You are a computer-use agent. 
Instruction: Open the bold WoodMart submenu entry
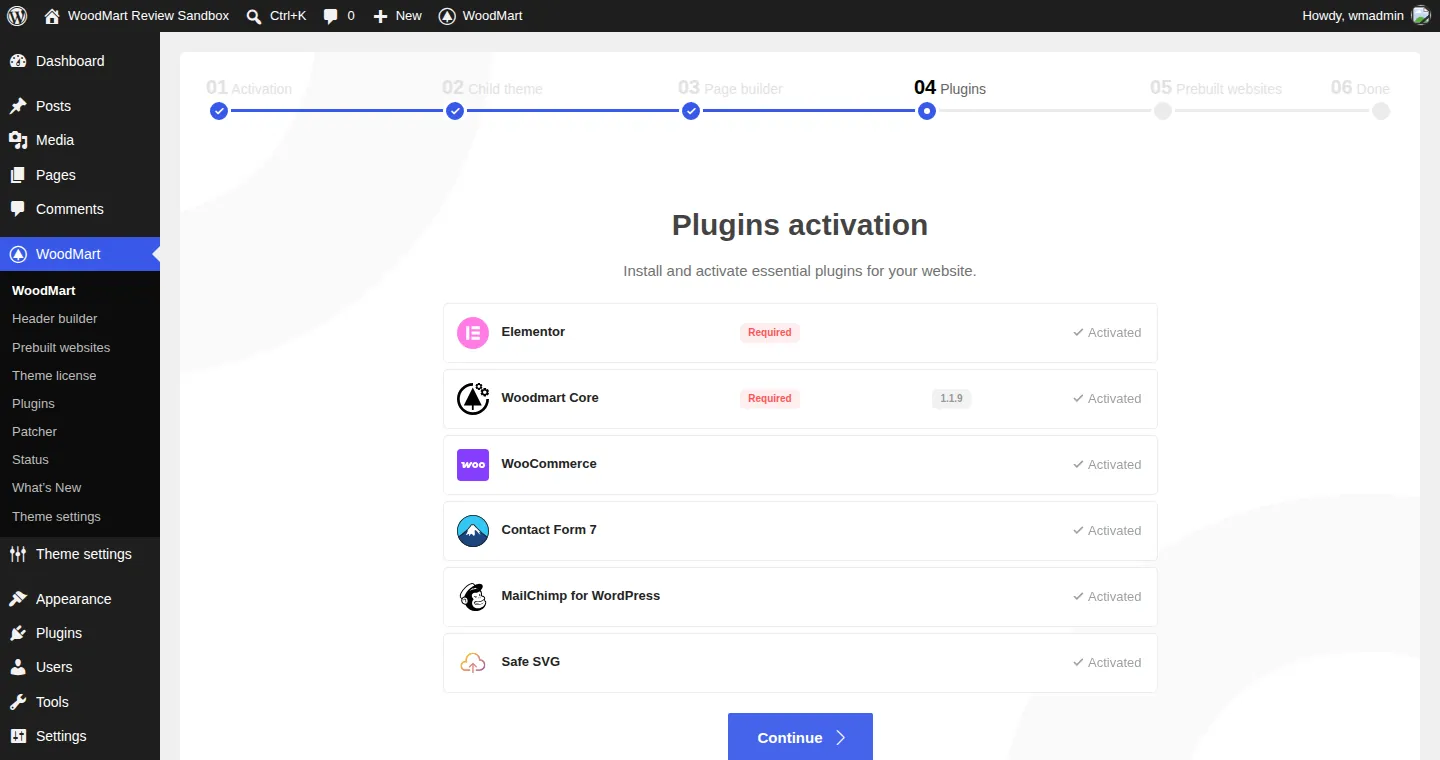click(44, 290)
